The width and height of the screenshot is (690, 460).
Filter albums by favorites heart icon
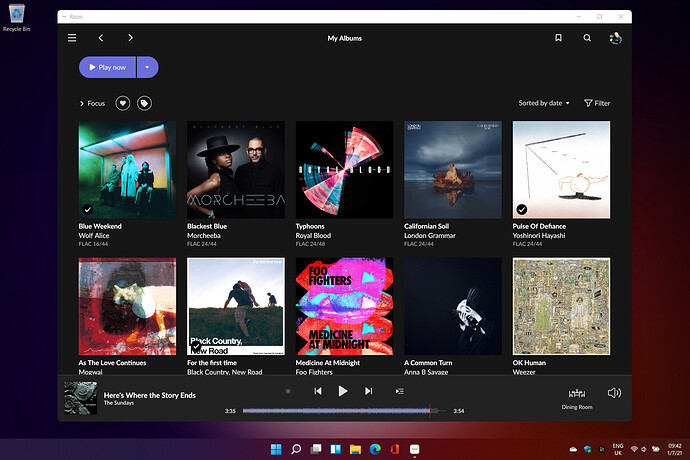tap(123, 103)
